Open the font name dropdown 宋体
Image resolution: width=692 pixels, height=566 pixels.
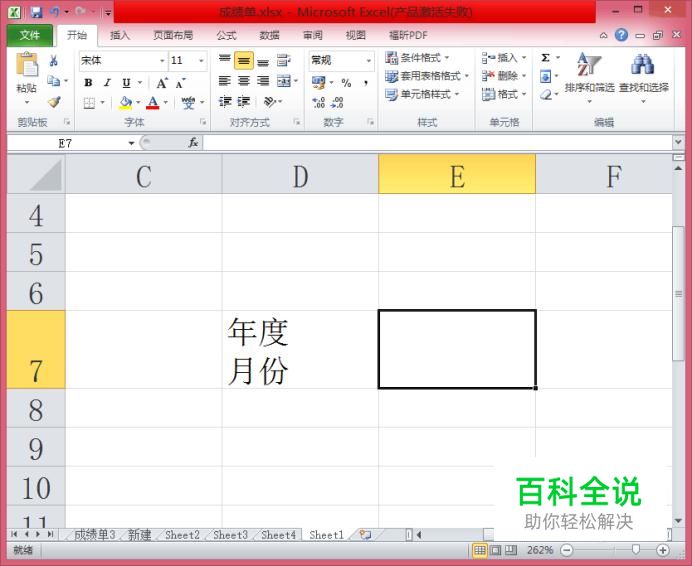click(x=162, y=60)
